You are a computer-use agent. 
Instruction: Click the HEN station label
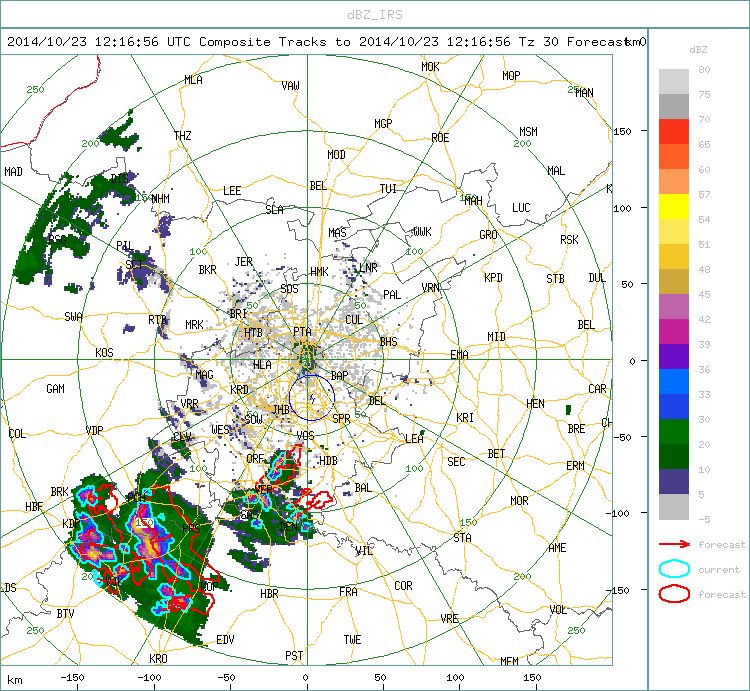(535, 404)
